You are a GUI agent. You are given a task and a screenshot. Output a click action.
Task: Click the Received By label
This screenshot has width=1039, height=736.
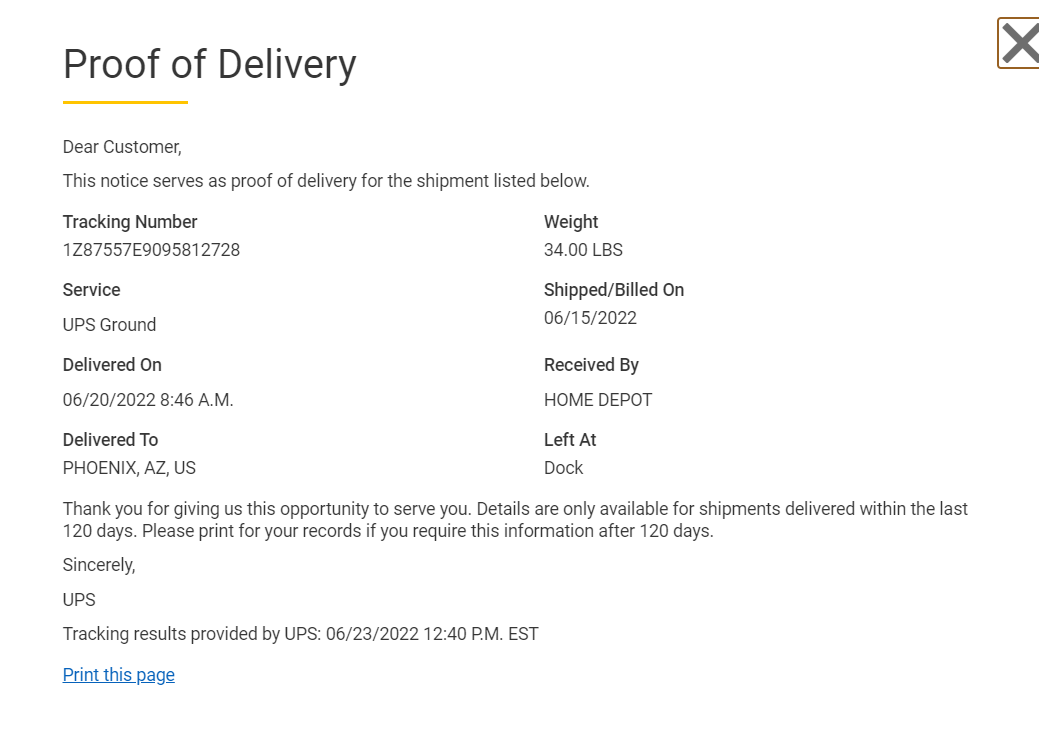(591, 365)
